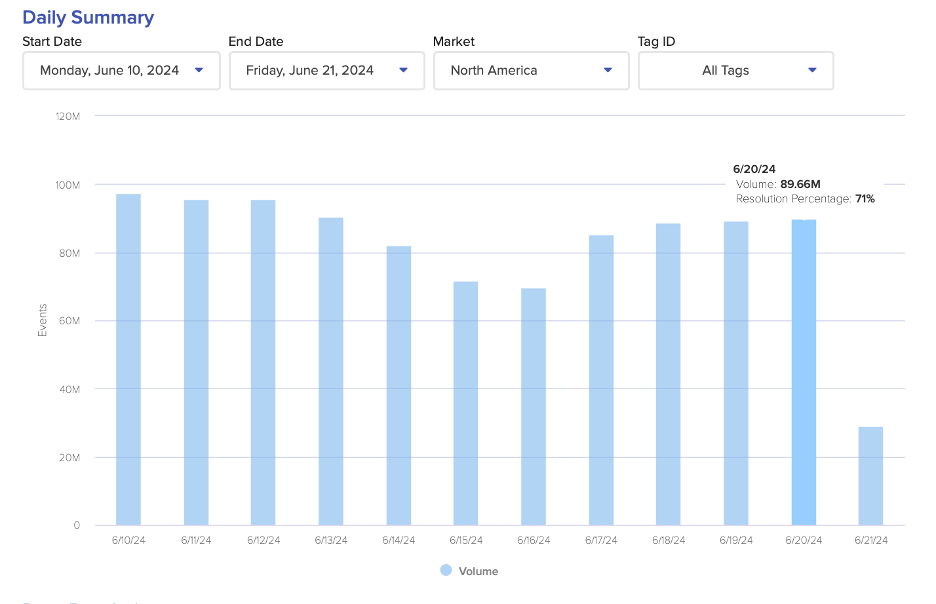Click the highlighted 6/20/24 bar
The image size is (936, 604).
click(x=803, y=372)
